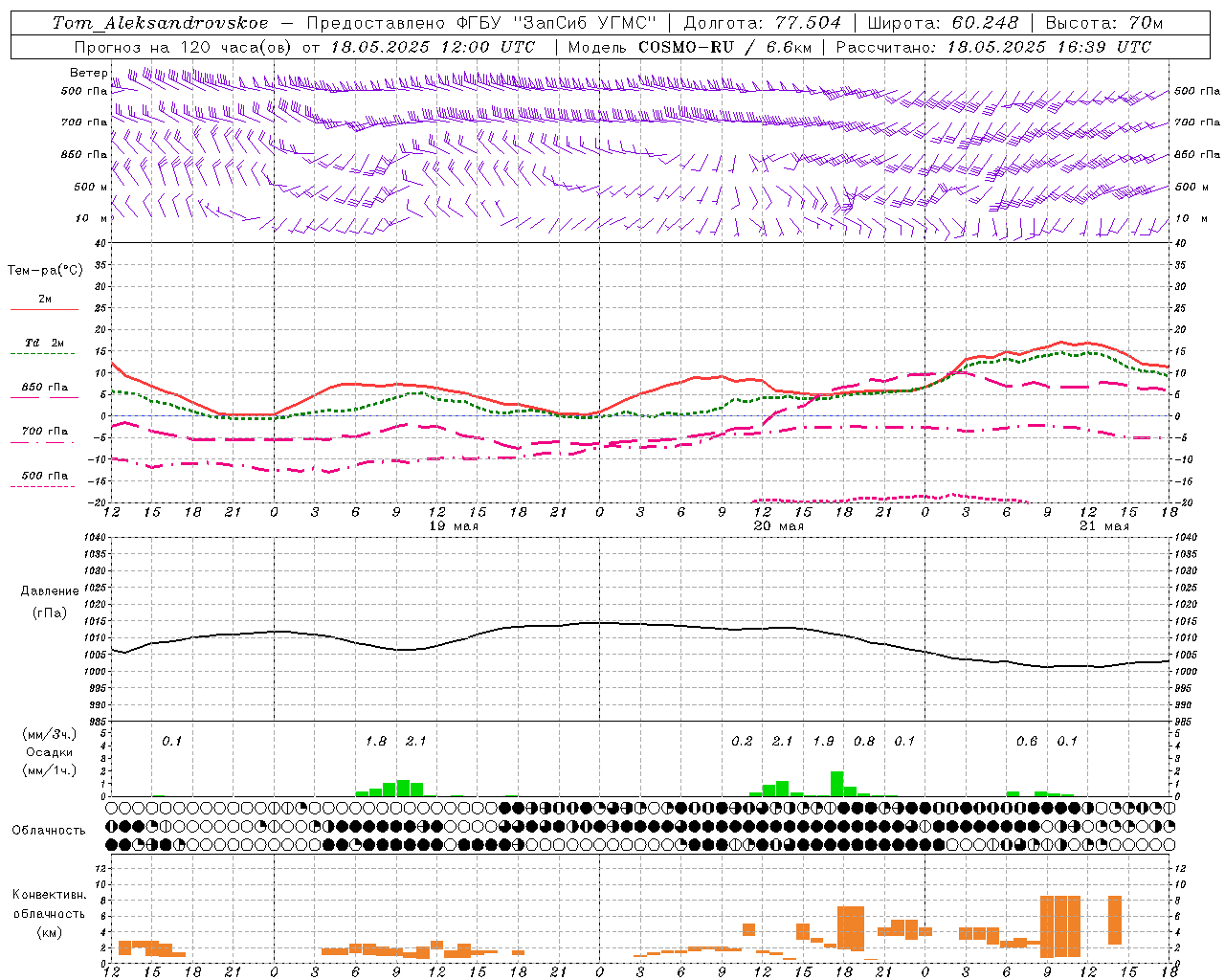This screenshot has height=980, width=1225.
Task: Click the tallest green precipitation bar
Action: point(836,784)
